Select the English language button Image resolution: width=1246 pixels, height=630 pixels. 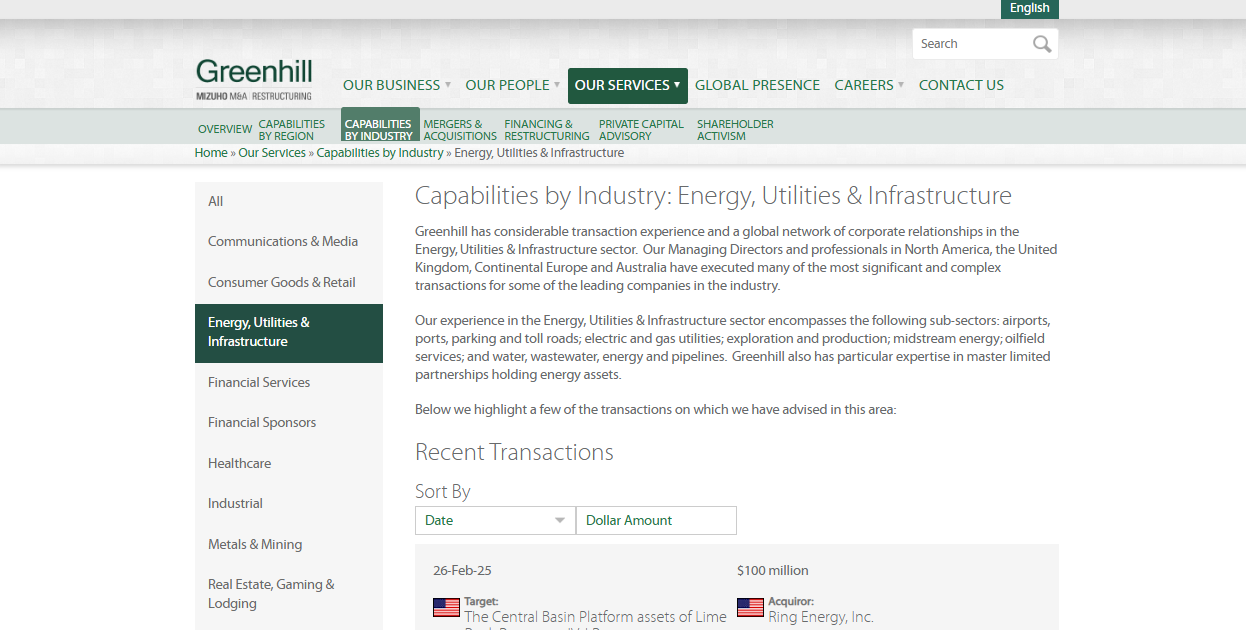pyautogui.click(x=1029, y=9)
